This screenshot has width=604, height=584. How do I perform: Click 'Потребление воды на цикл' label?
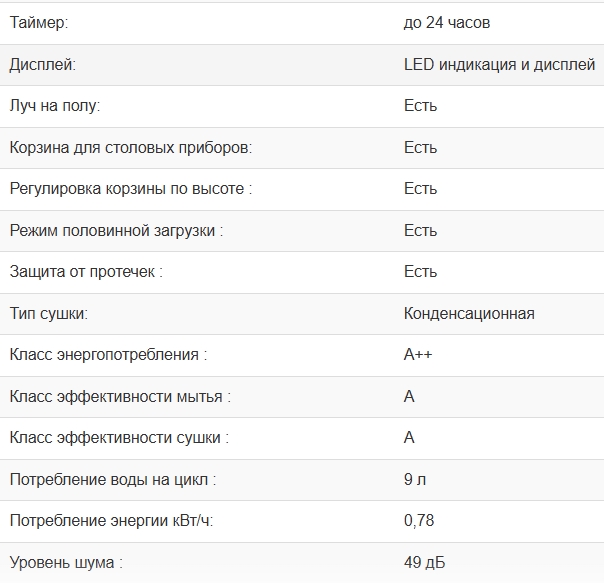112,479
